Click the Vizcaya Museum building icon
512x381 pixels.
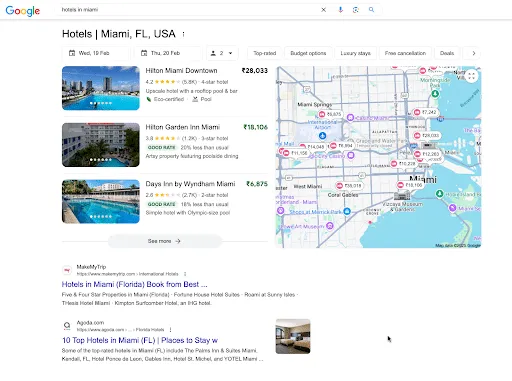click(402, 195)
